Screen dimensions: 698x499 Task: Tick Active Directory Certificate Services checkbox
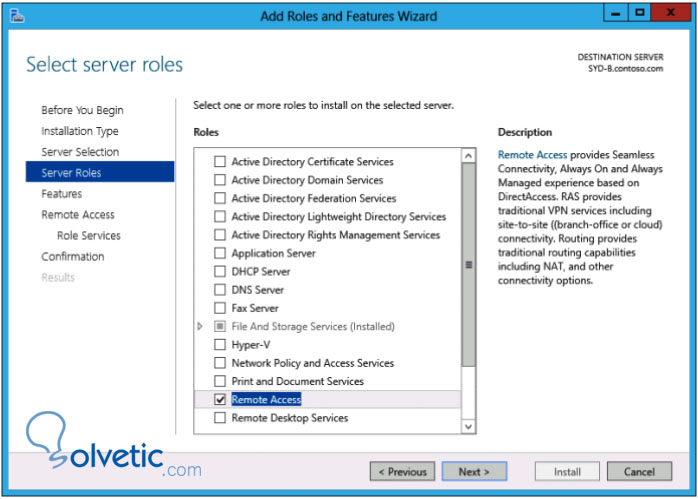tap(220, 161)
